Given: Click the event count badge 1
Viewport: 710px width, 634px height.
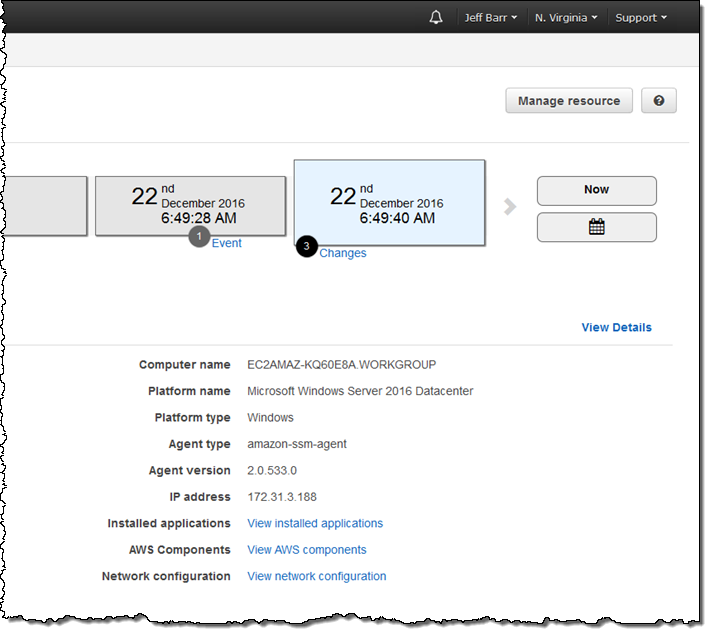Looking at the screenshot, I should [199, 236].
